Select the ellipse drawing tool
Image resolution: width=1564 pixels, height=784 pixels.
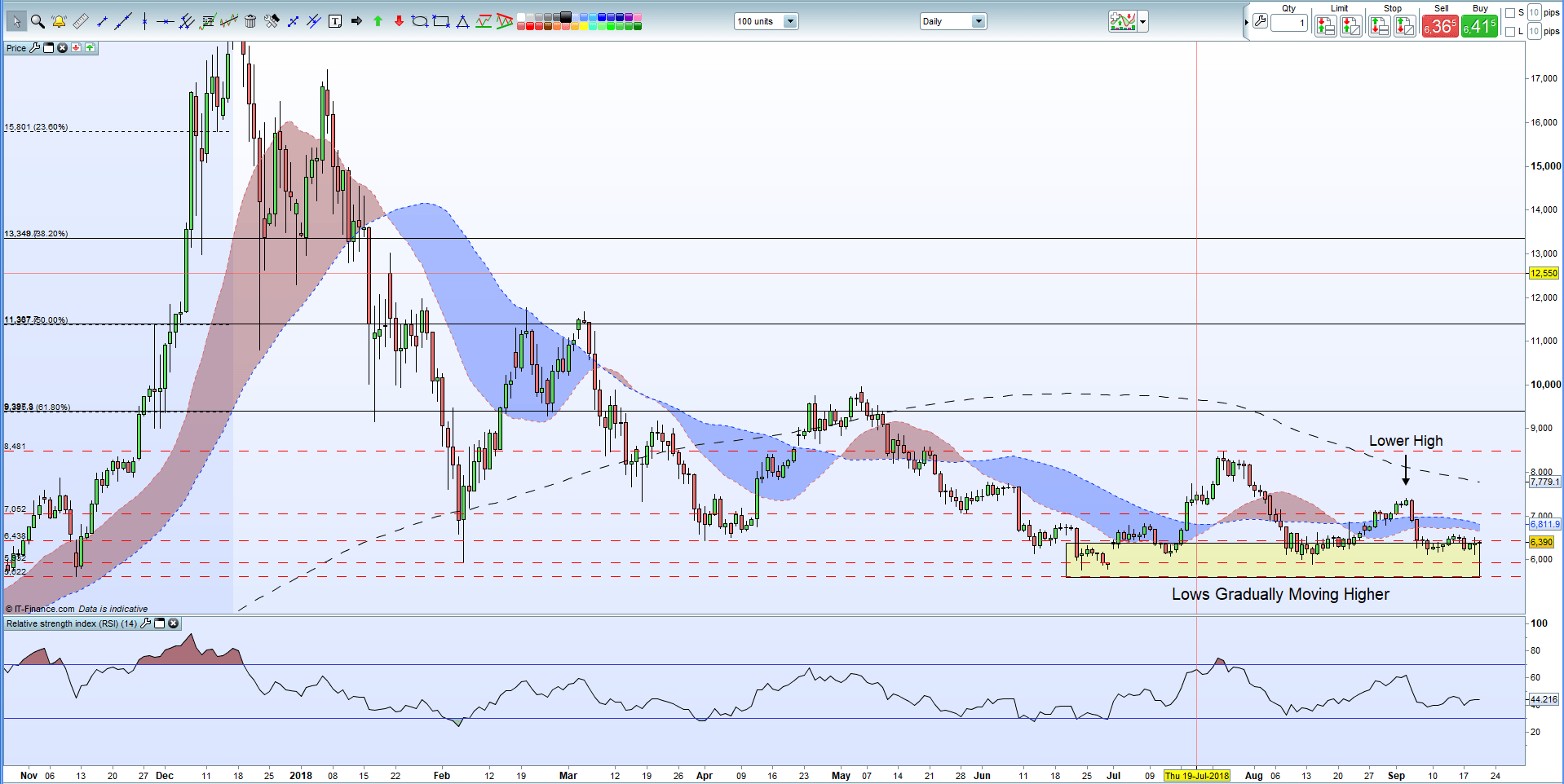(x=420, y=21)
